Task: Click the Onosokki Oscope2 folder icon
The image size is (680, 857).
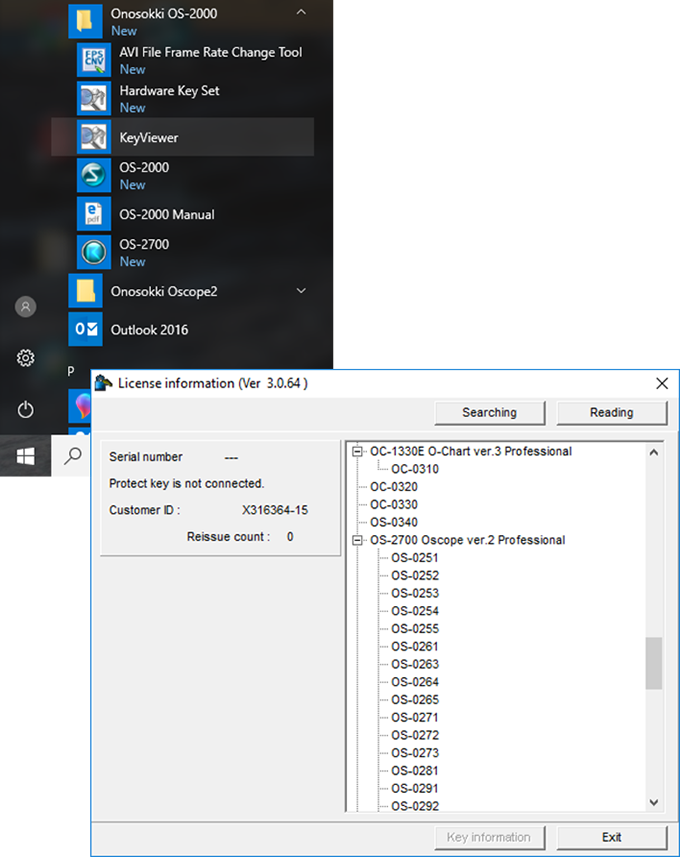Action: coord(85,291)
